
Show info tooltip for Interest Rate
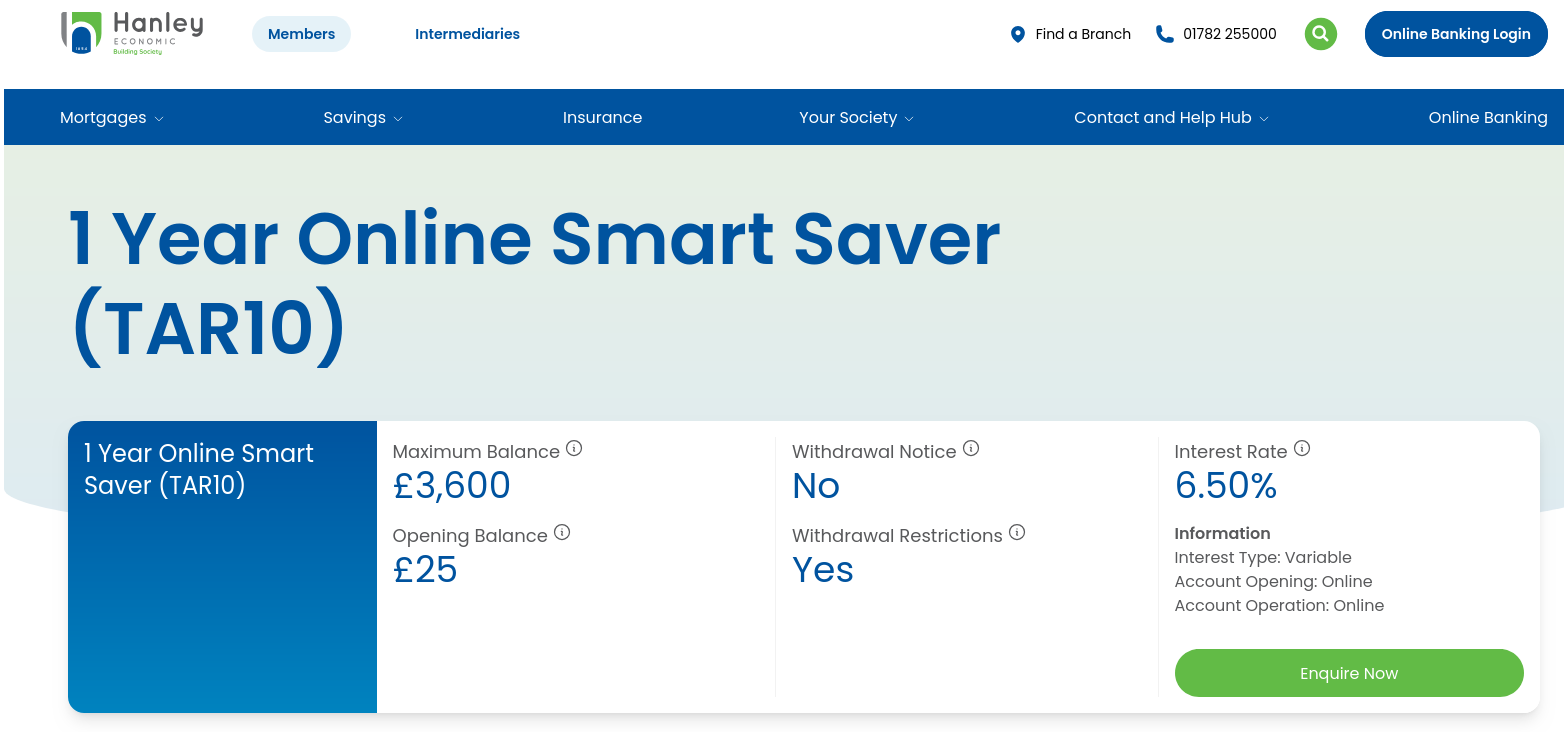coord(1302,448)
